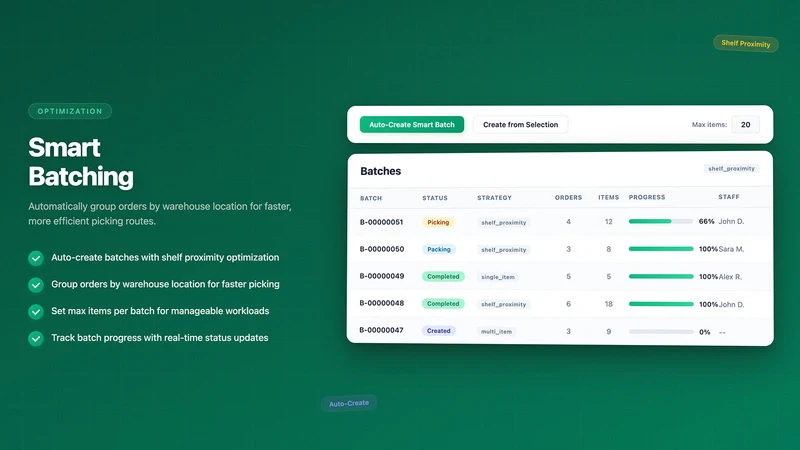The image size is (800, 450).
Task: Click the ITEMS column header
Action: (x=609, y=197)
